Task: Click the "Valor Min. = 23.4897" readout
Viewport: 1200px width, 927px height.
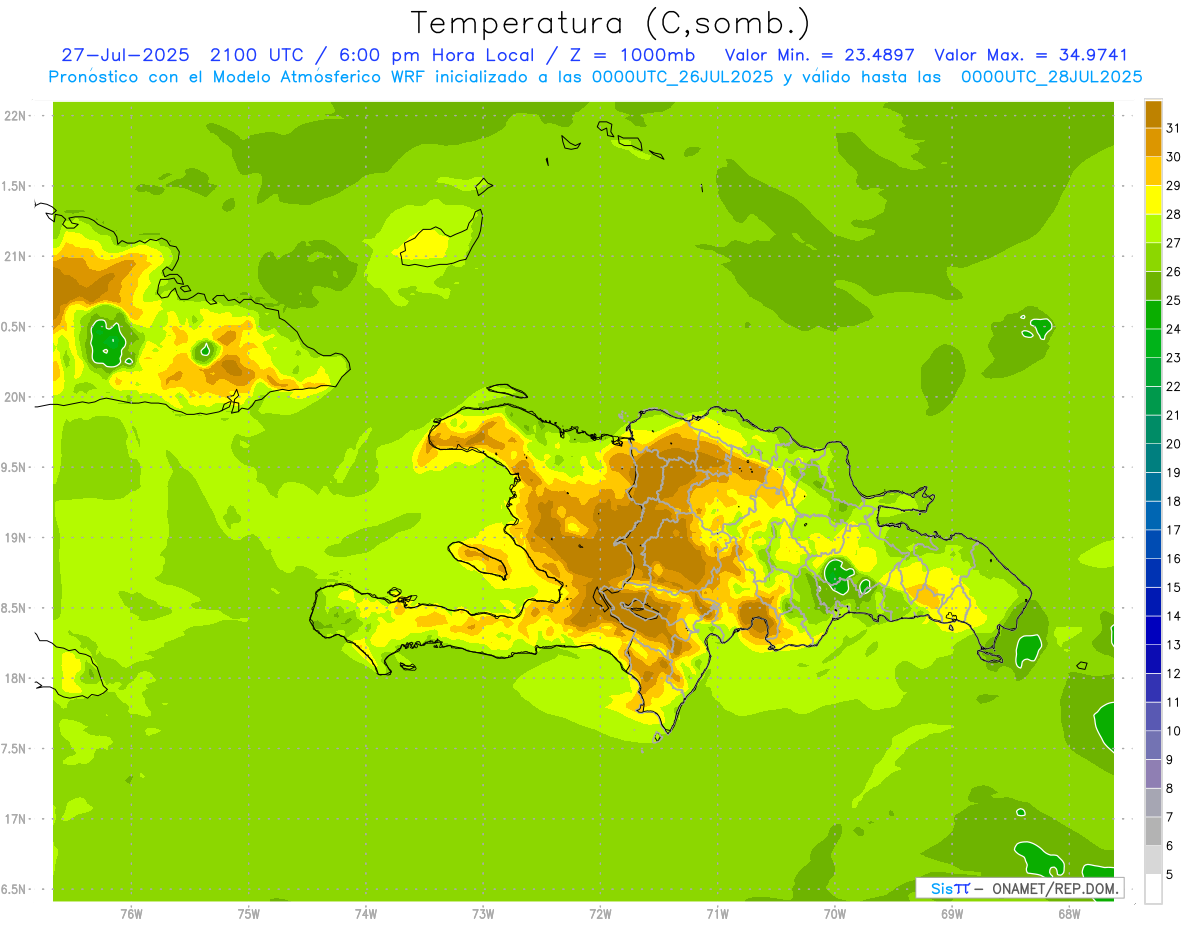Action: coord(819,55)
